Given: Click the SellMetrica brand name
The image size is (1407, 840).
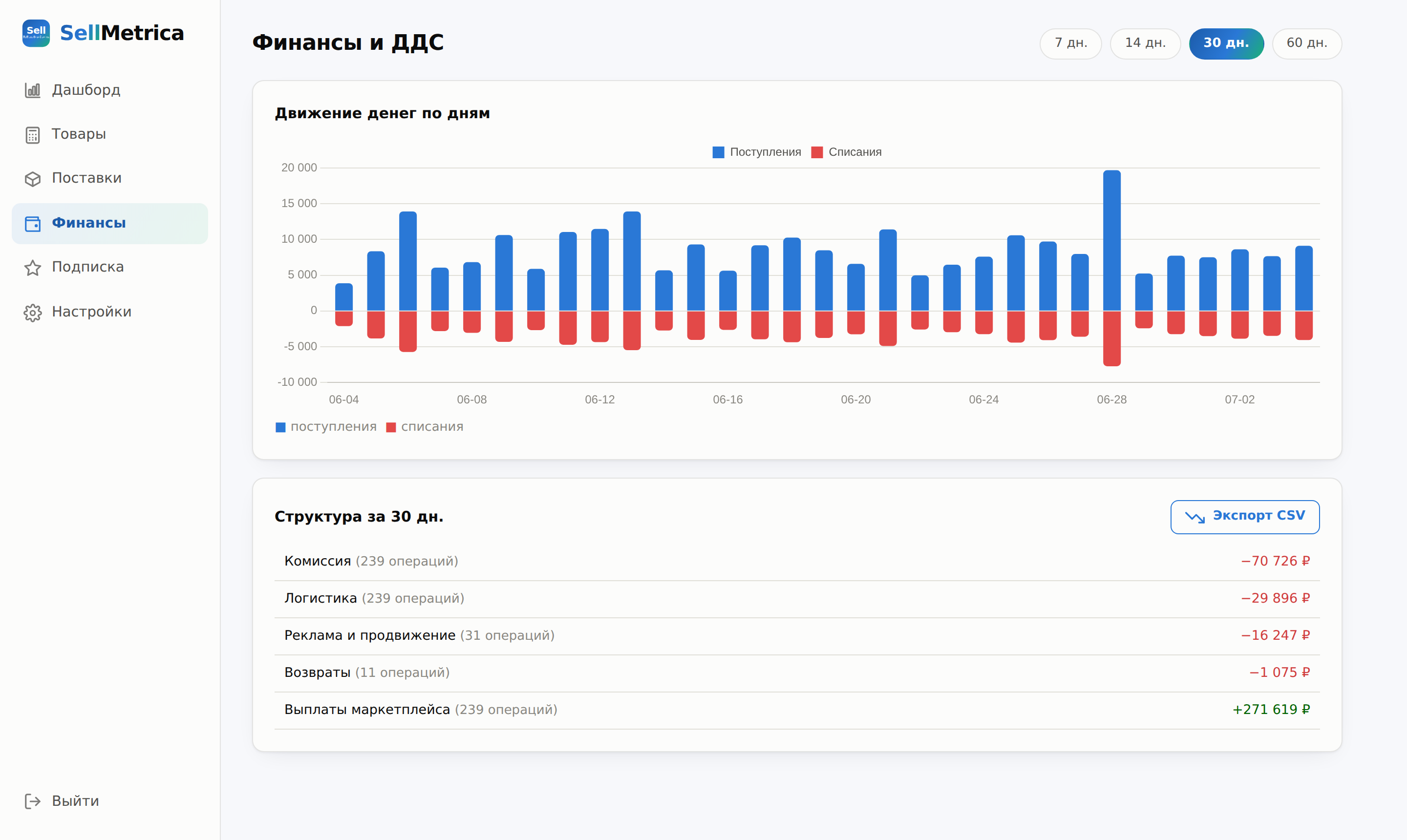Looking at the screenshot, I should 122,33.
